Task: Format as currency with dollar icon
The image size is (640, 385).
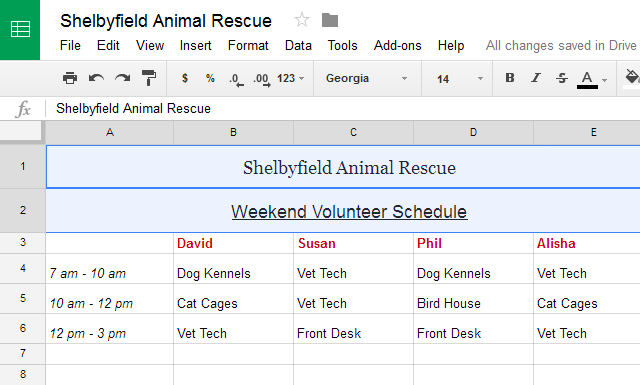Action: [185, 78]
